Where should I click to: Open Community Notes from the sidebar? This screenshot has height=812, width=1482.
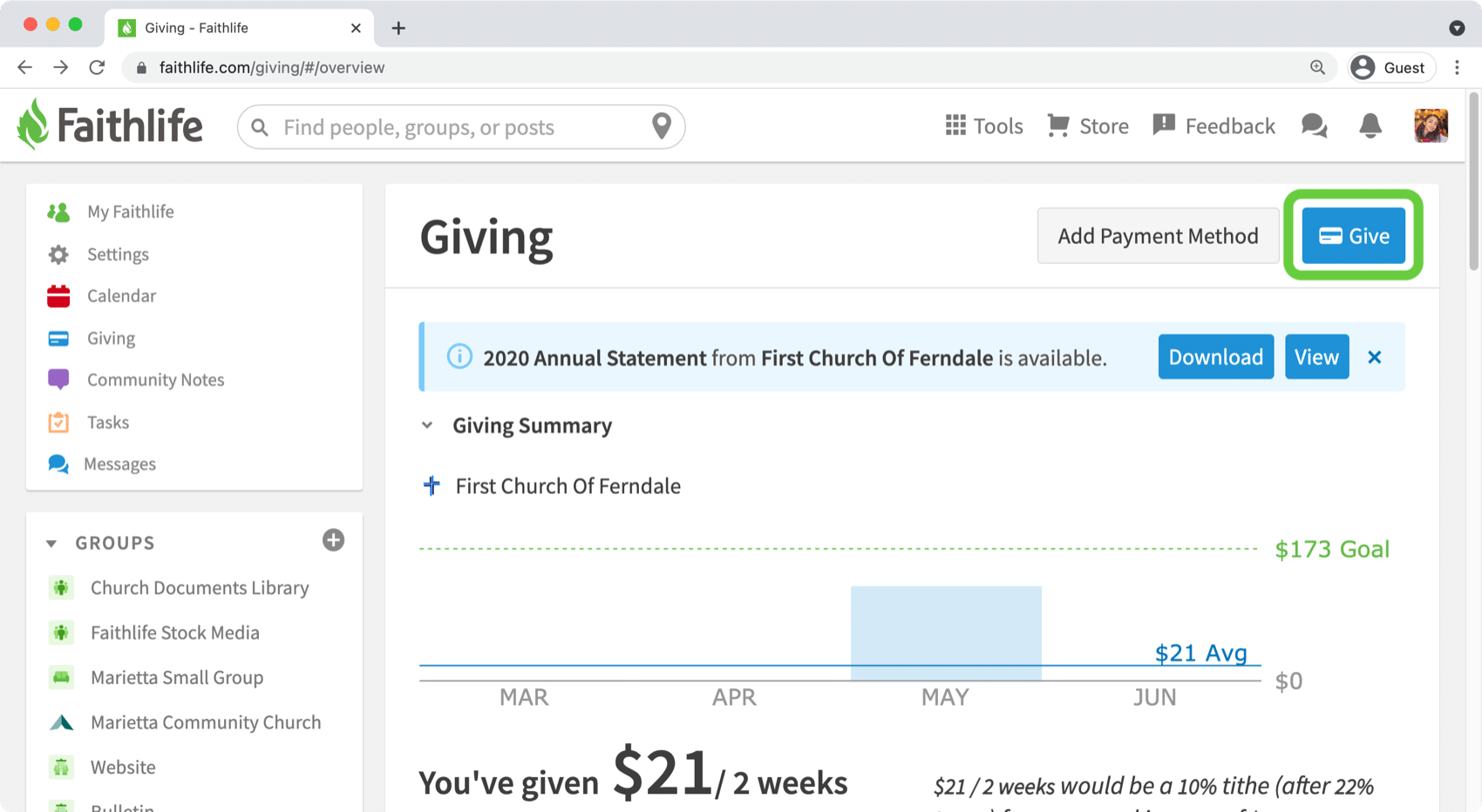click(155, 380)
